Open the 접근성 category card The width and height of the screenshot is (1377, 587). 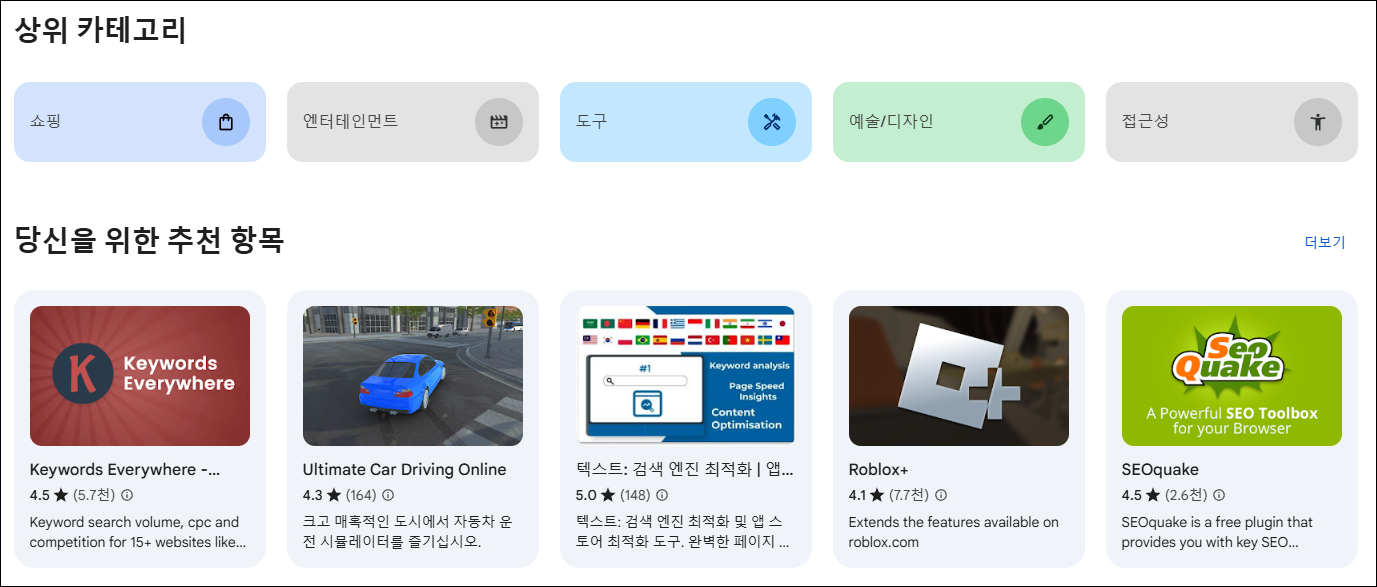[x=1232, y=122]
